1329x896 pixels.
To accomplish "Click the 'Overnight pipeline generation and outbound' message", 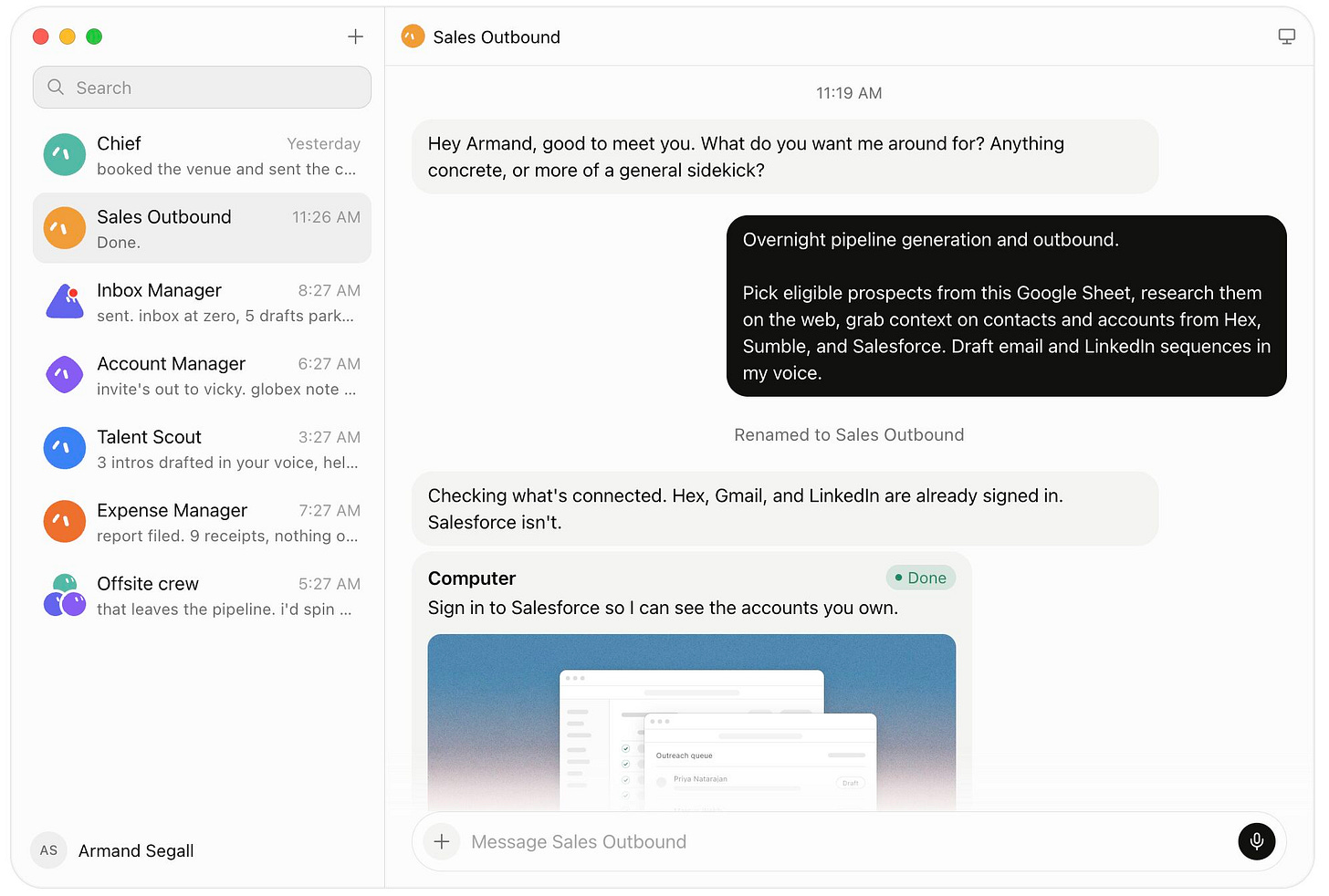I will pyautogui.click(x=1007, y=306).
